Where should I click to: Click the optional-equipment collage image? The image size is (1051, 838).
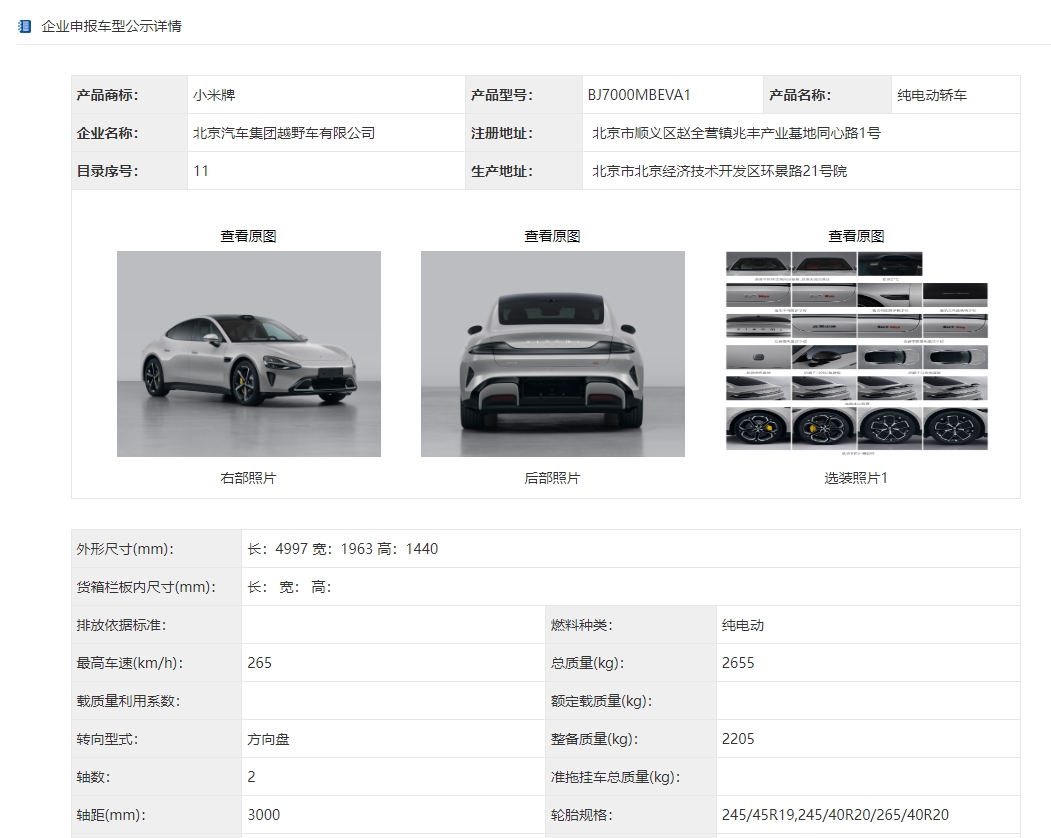click(856, 351)
